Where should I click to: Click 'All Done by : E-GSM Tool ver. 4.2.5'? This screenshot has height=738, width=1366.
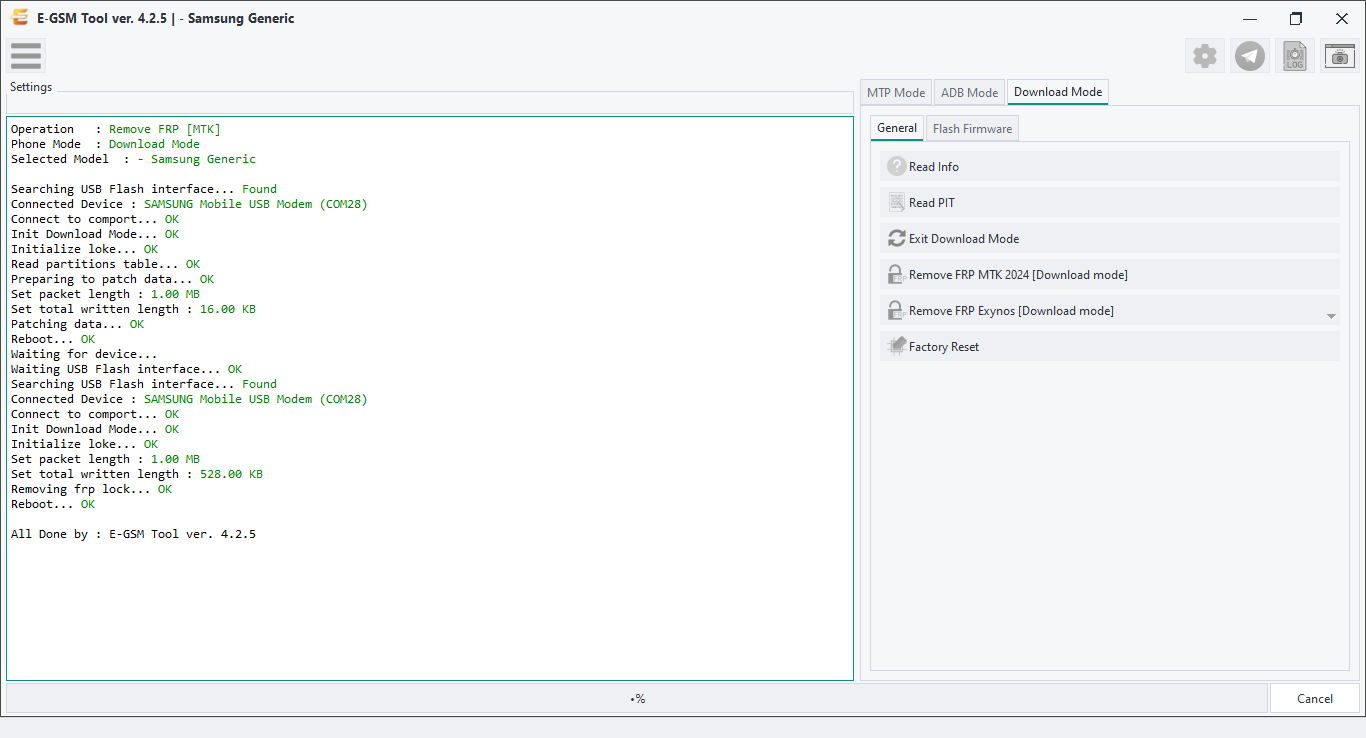(x=133, y=534)
